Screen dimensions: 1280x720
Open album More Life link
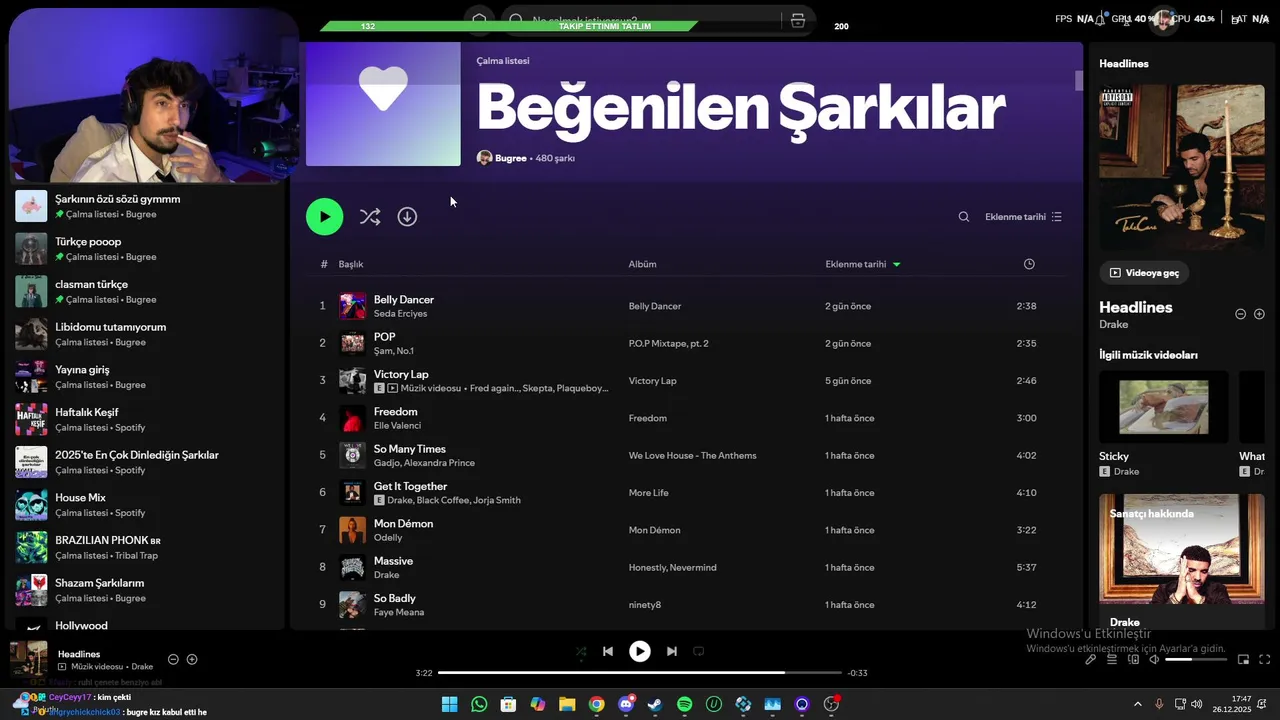(648, 493)
